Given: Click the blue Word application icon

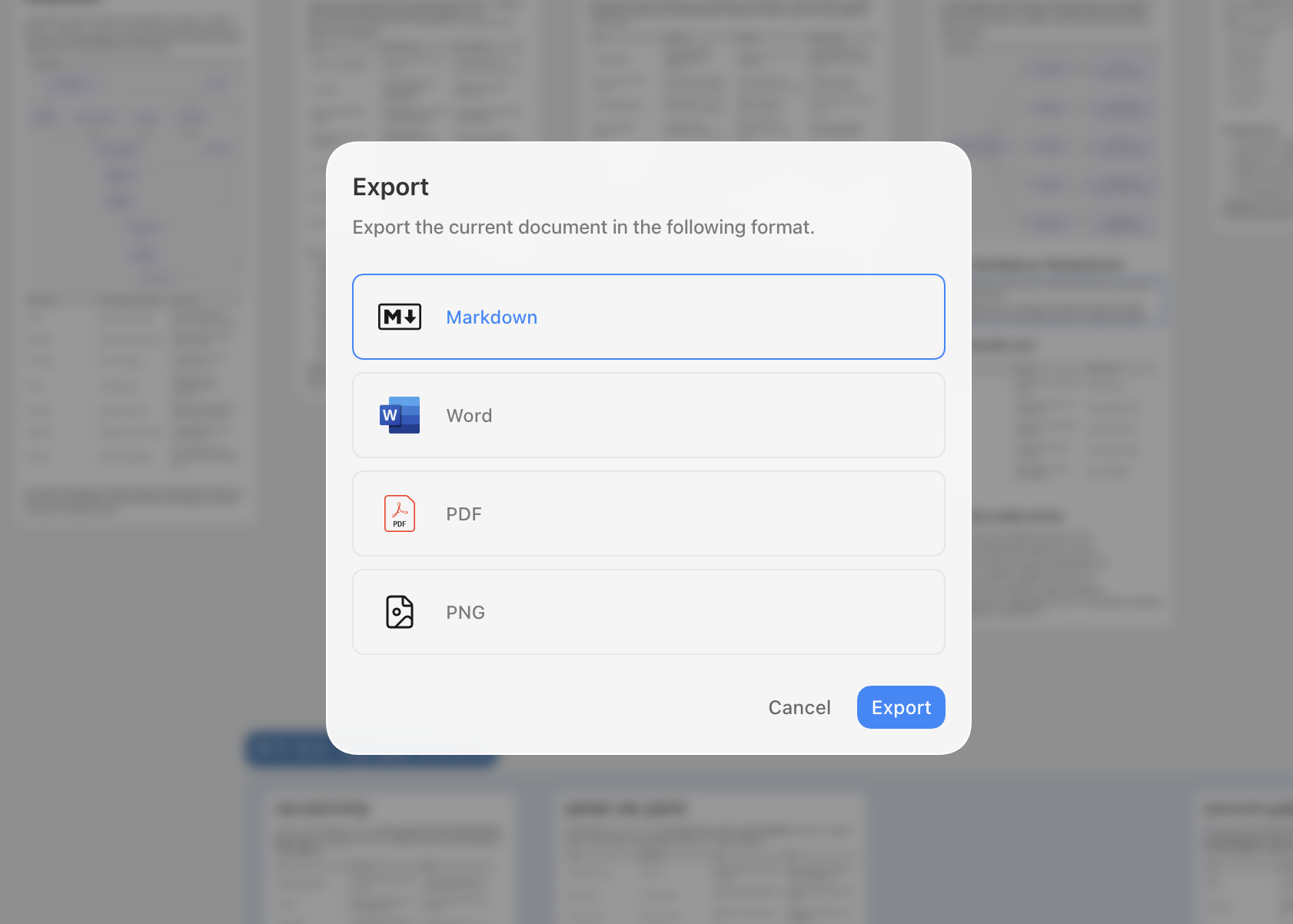Looking at the screenshot, I should [400, 415].
